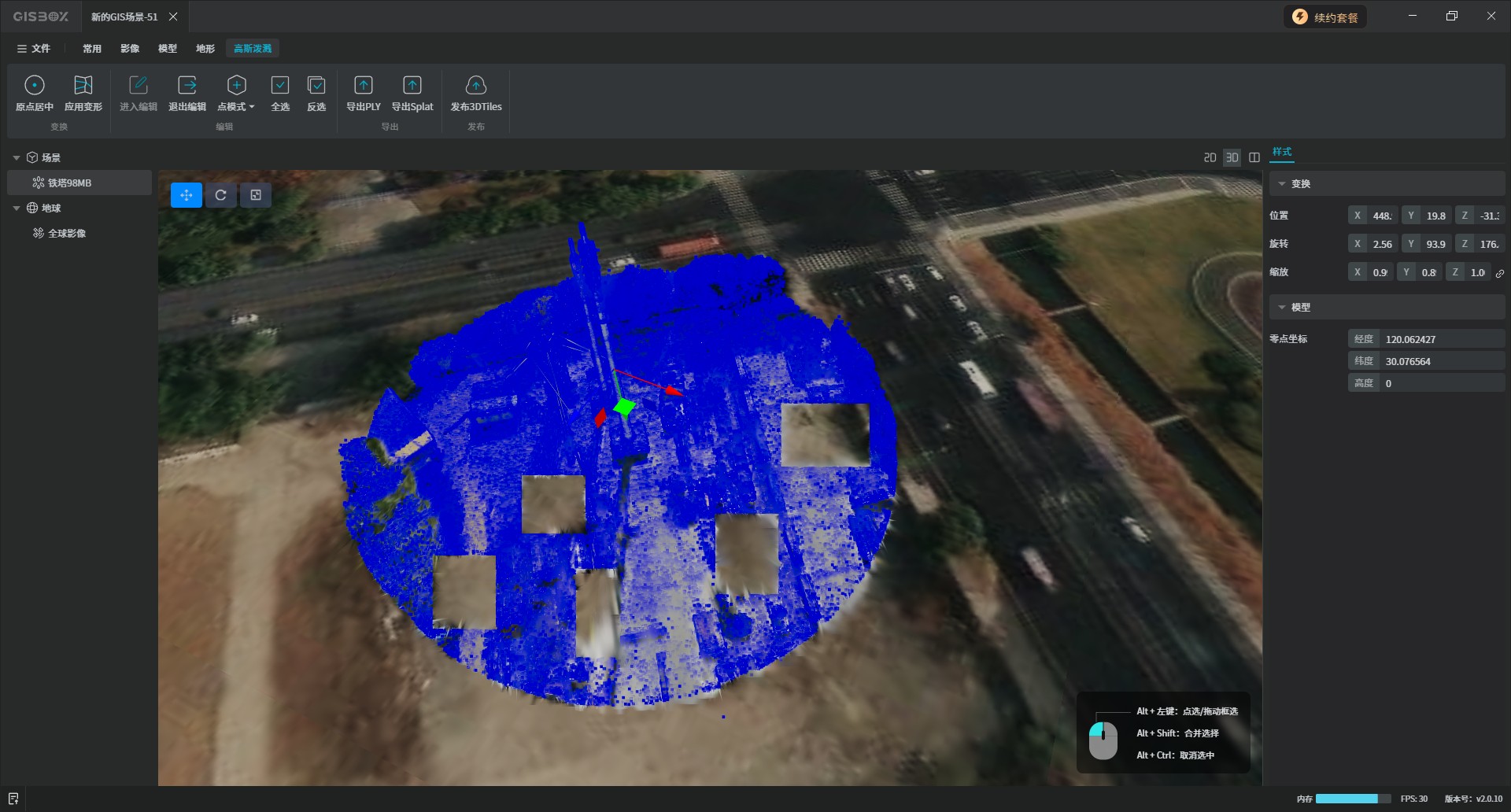This screenshot has height=812, width=1511.
Task: Export with the 导出Splat icon
Action: (x=412, y=85)
